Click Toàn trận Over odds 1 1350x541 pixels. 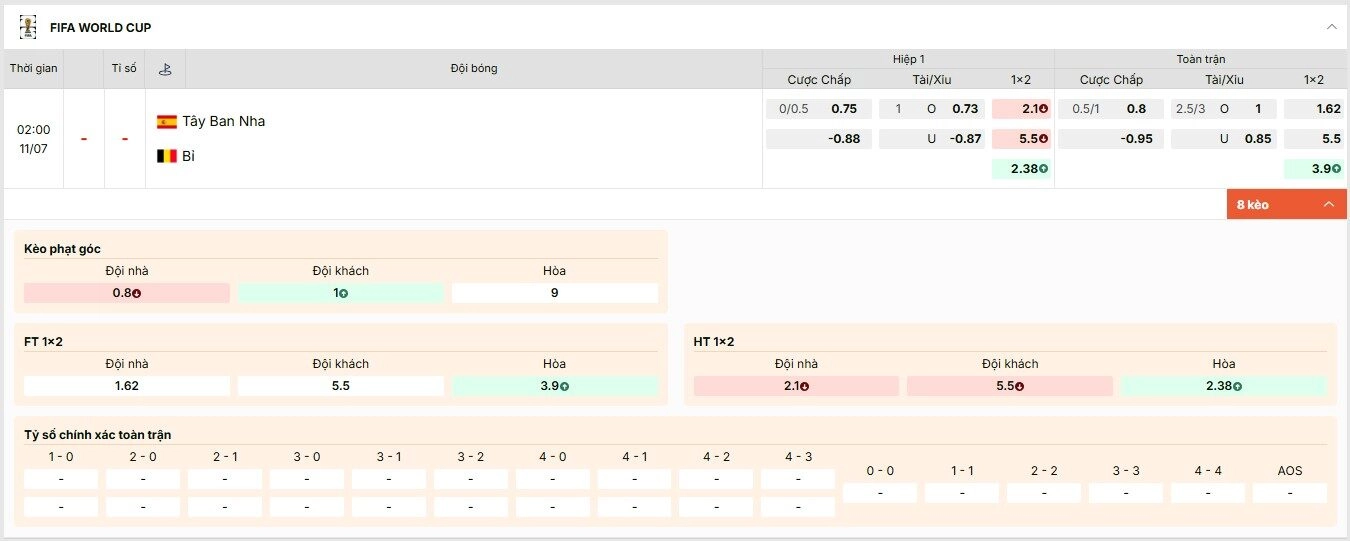coord(1224,109)
